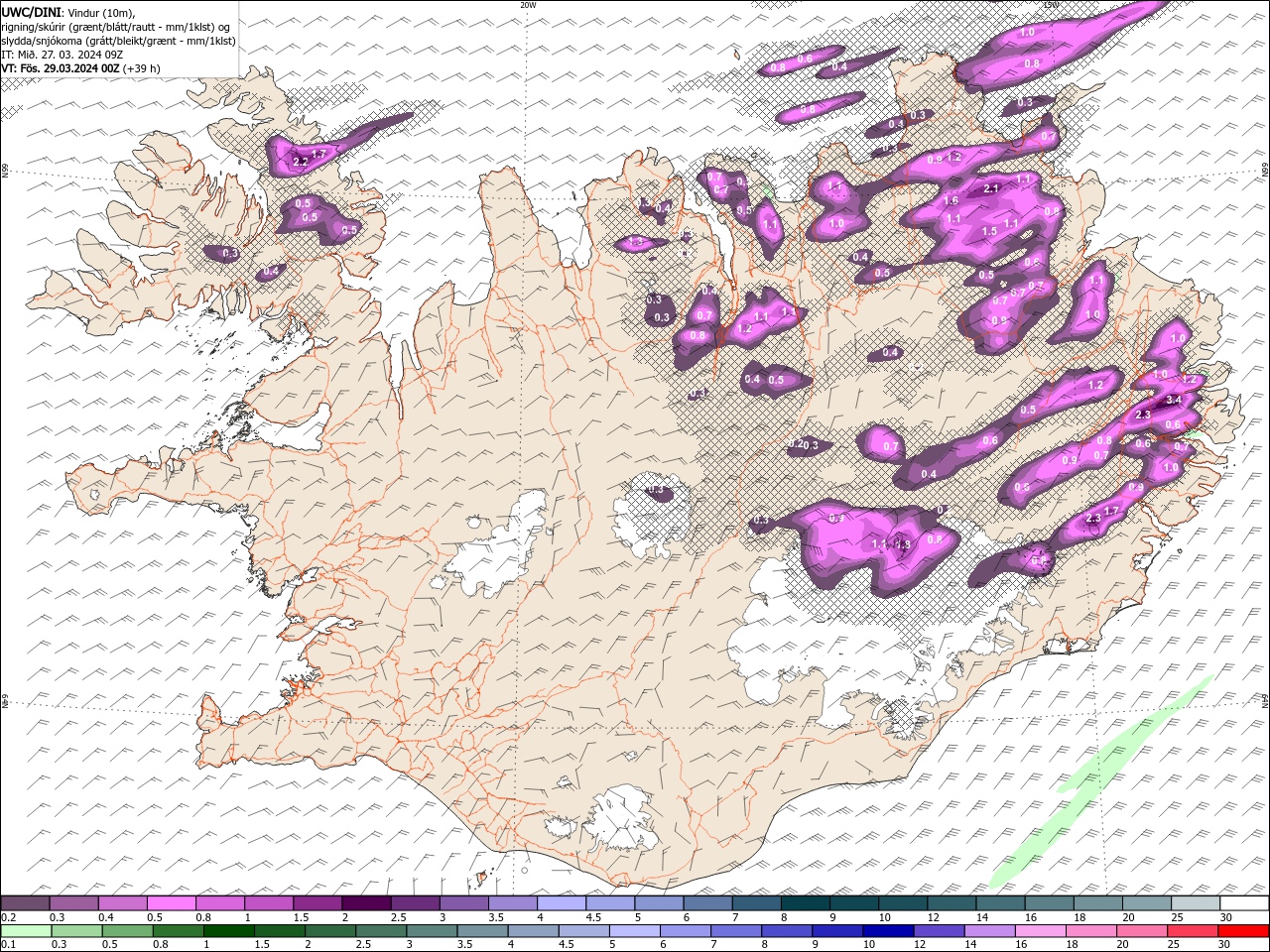Pick the pale green 0.1–0.3 swatch in the lower legend
Image resolution: width=1270 pixels, height=952 pixels.
click(26, 931)
